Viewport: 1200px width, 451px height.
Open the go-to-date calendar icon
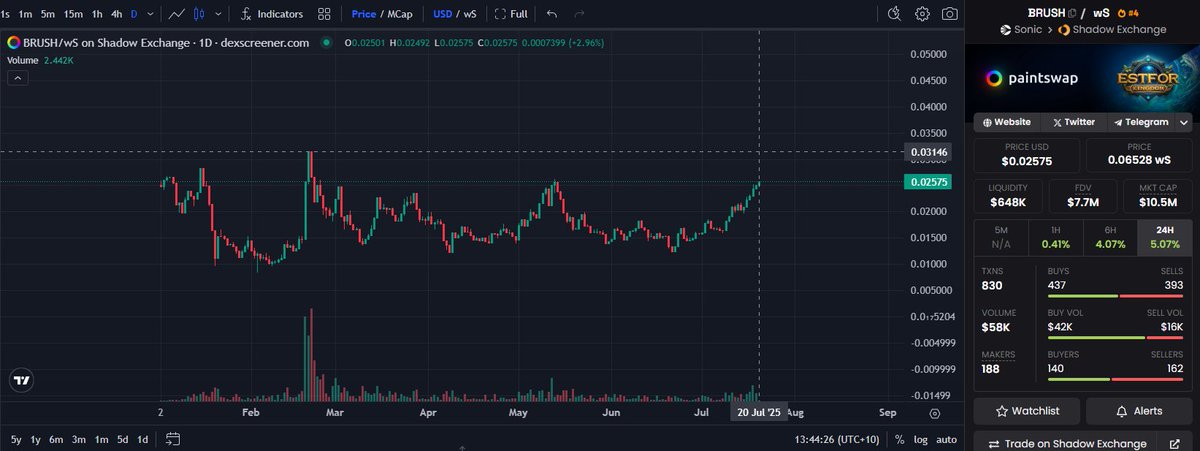pos(173,439)
